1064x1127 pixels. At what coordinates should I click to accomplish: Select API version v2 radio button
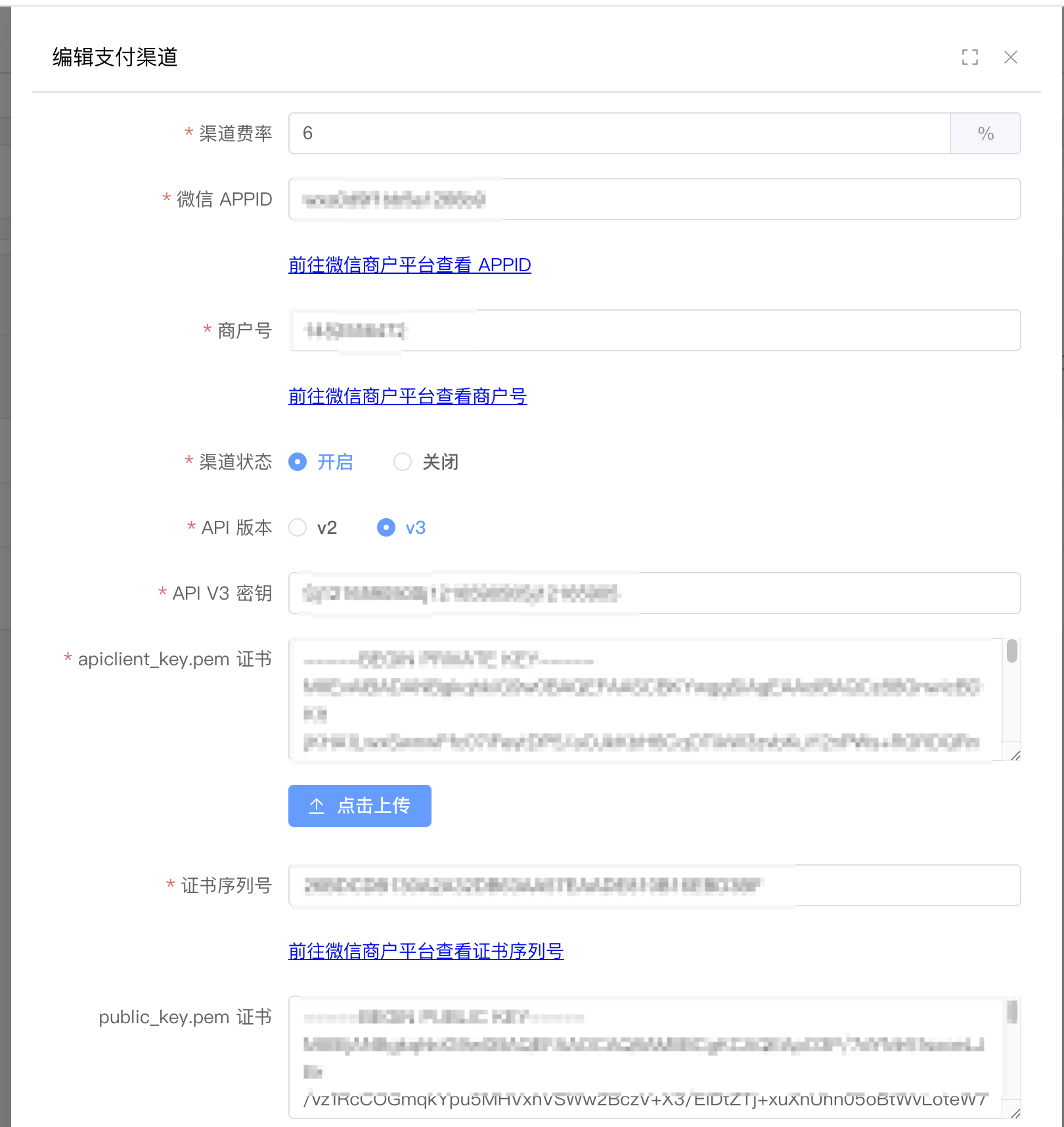(298, 527)
